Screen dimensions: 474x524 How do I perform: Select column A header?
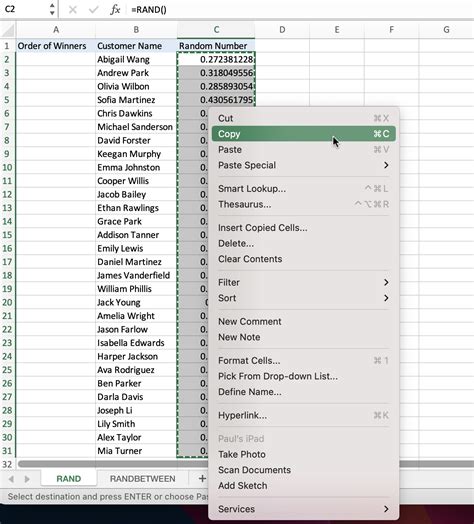[56, 30]
